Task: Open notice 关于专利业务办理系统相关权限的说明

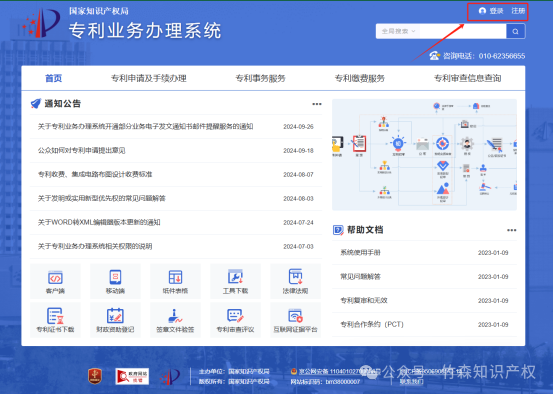Action: coord(95,246)
